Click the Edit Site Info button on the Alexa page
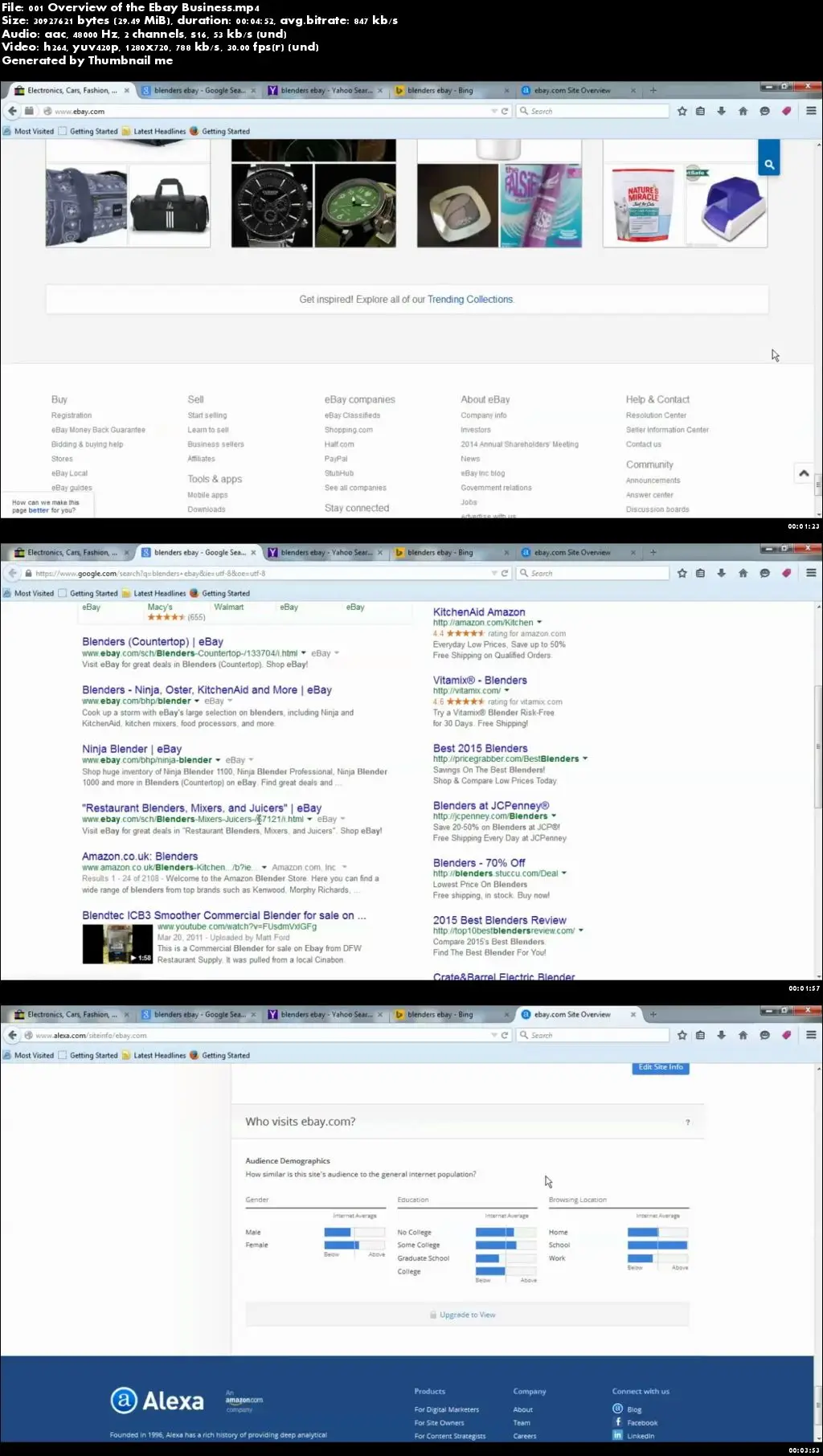Viewport: 823px width, 1456px height. pos(661,1068)
